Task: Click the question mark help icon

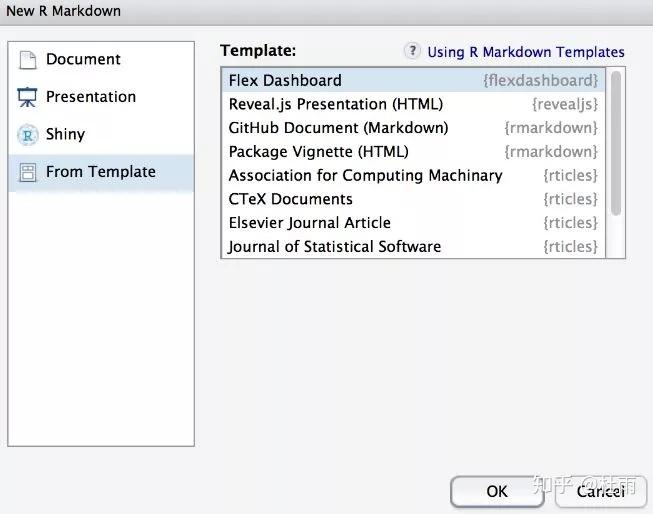Action: coord(412,51)
